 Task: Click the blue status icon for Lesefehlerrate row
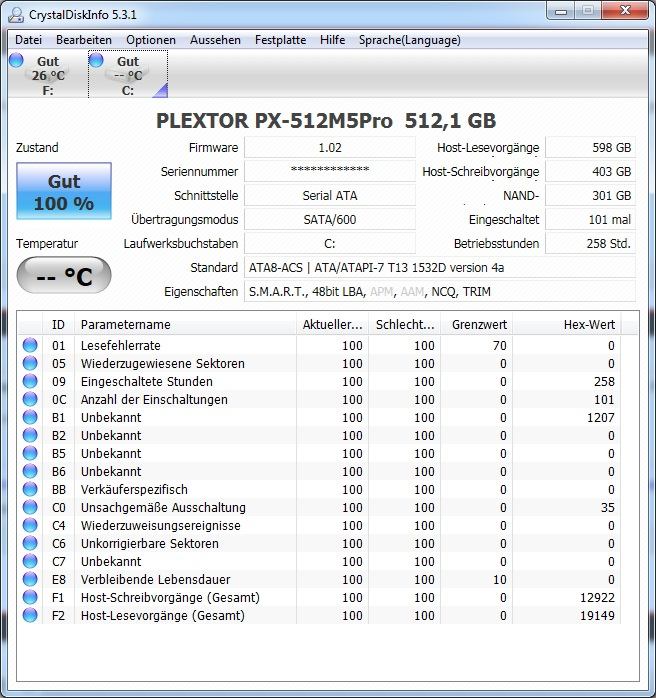point(30,345)
